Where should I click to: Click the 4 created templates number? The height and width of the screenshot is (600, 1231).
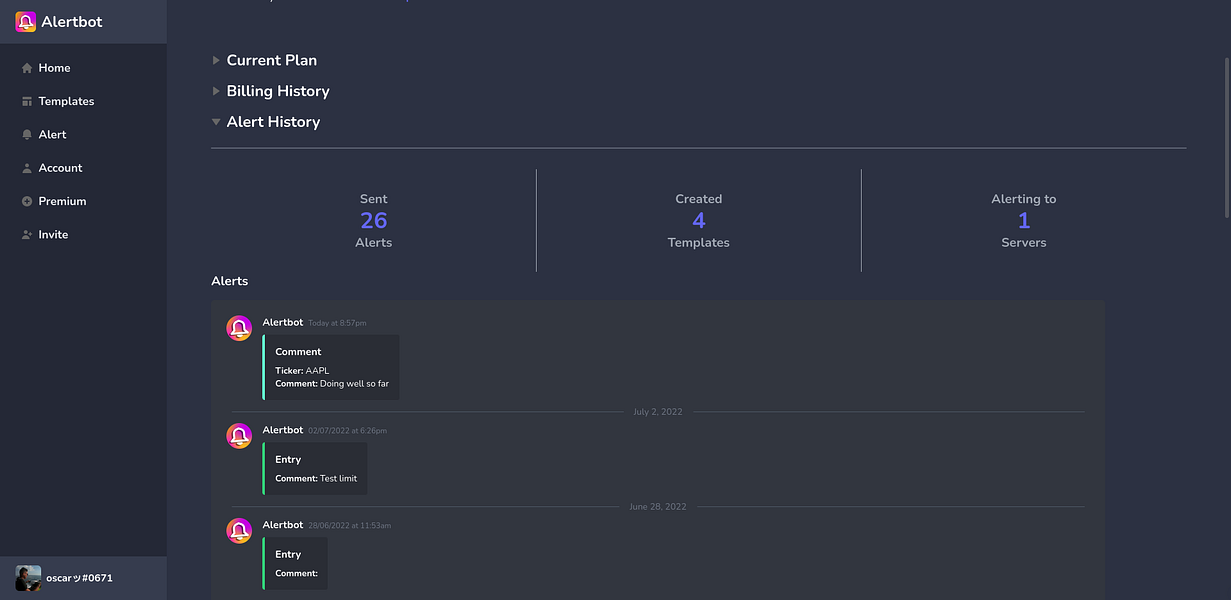pyautogui.click(x=699, y=220)
